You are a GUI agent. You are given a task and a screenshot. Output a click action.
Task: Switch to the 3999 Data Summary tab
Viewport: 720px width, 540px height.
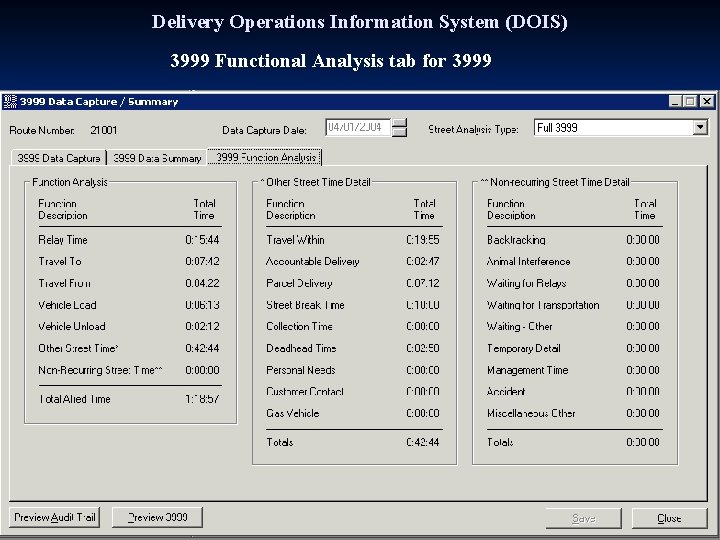coord(157,158)
